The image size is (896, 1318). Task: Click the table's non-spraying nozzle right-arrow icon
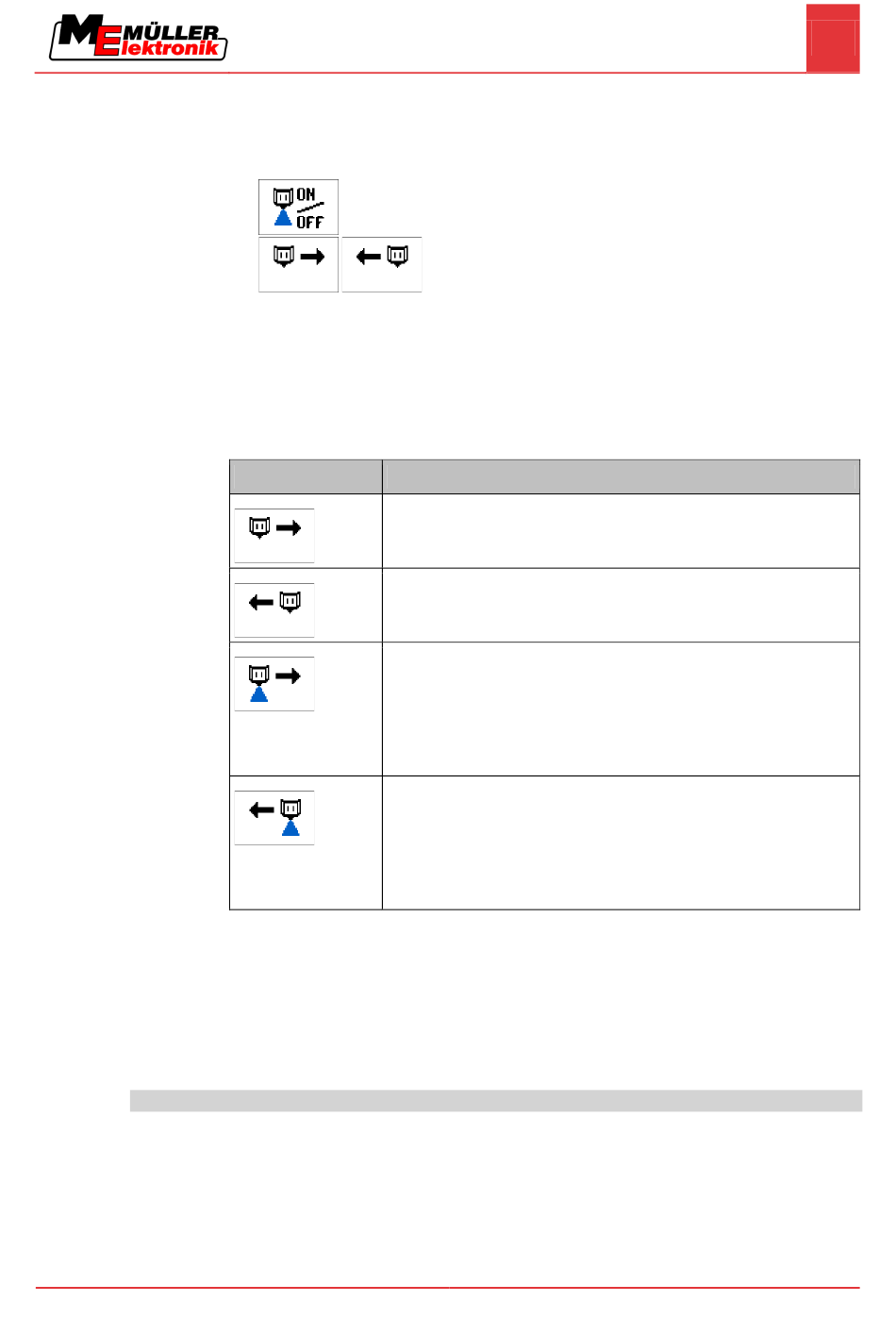click(x=274, y=535)
